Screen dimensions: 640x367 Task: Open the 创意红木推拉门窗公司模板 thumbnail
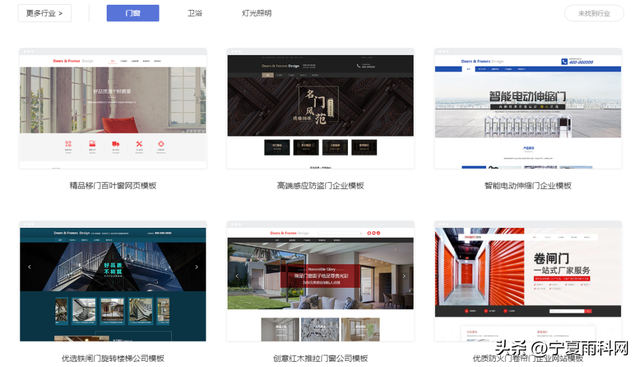tap(320, 281)
